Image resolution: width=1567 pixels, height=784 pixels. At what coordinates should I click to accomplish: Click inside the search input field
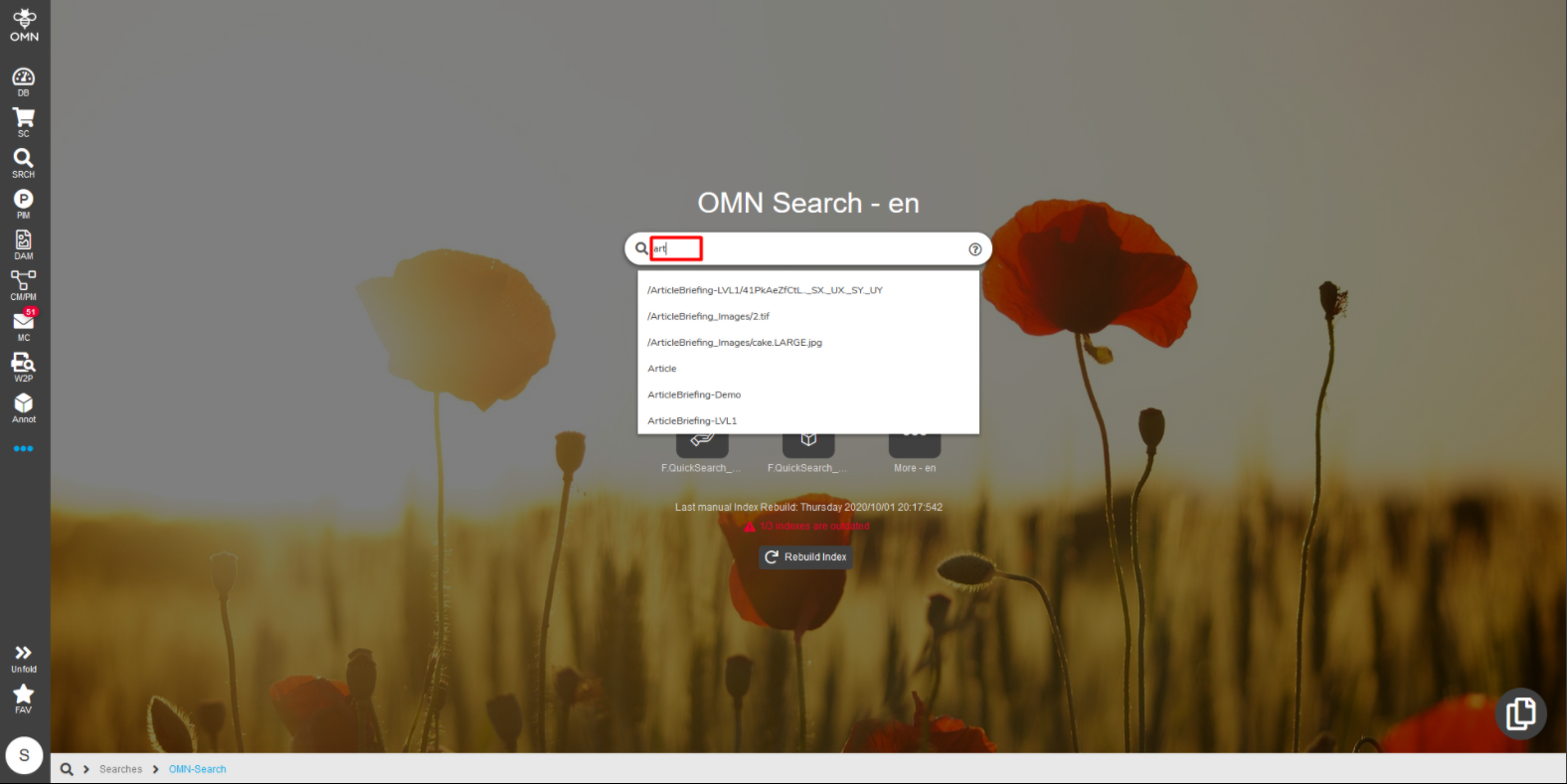pos(807,248)
